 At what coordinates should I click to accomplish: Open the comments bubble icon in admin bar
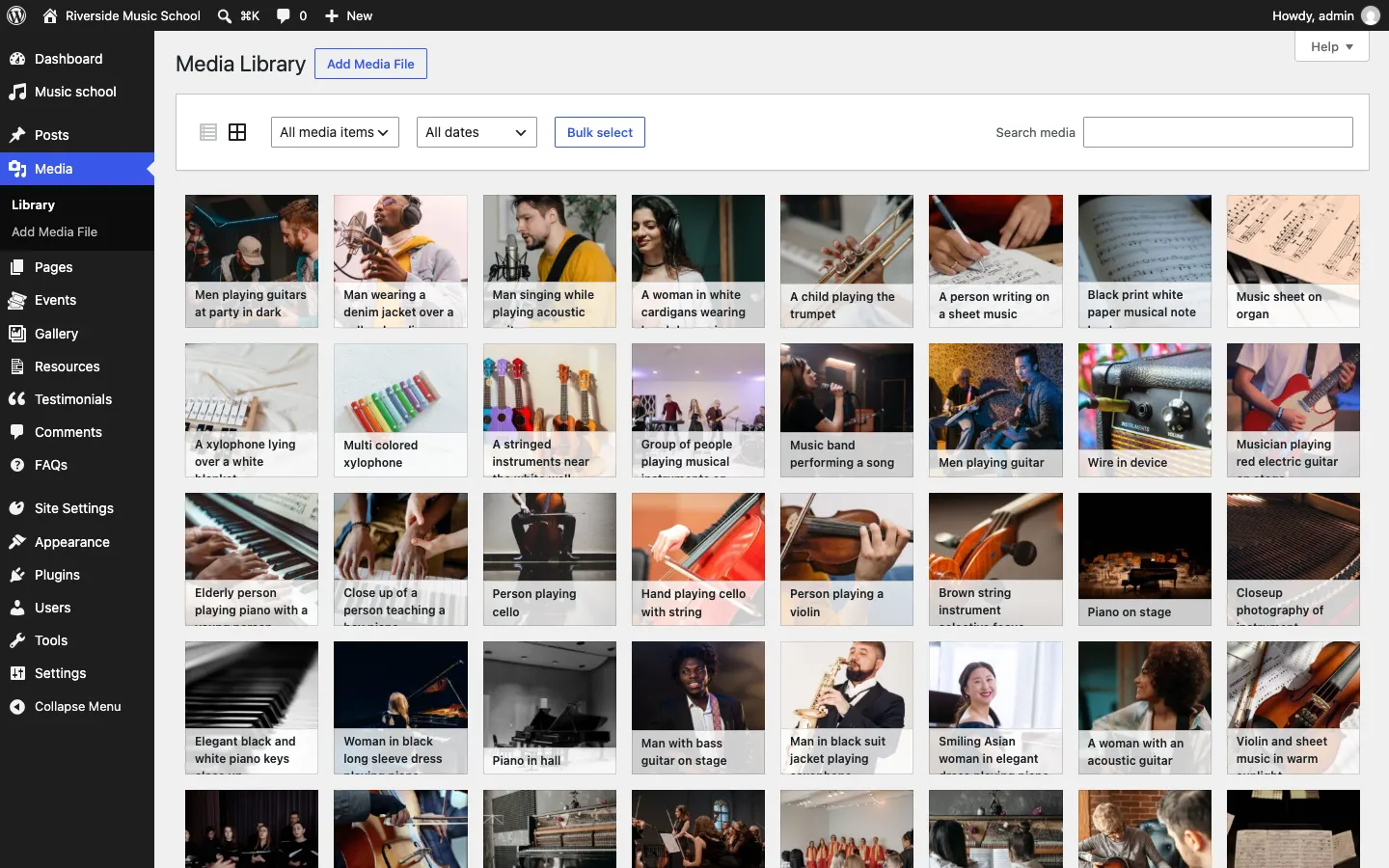point(283,15)
